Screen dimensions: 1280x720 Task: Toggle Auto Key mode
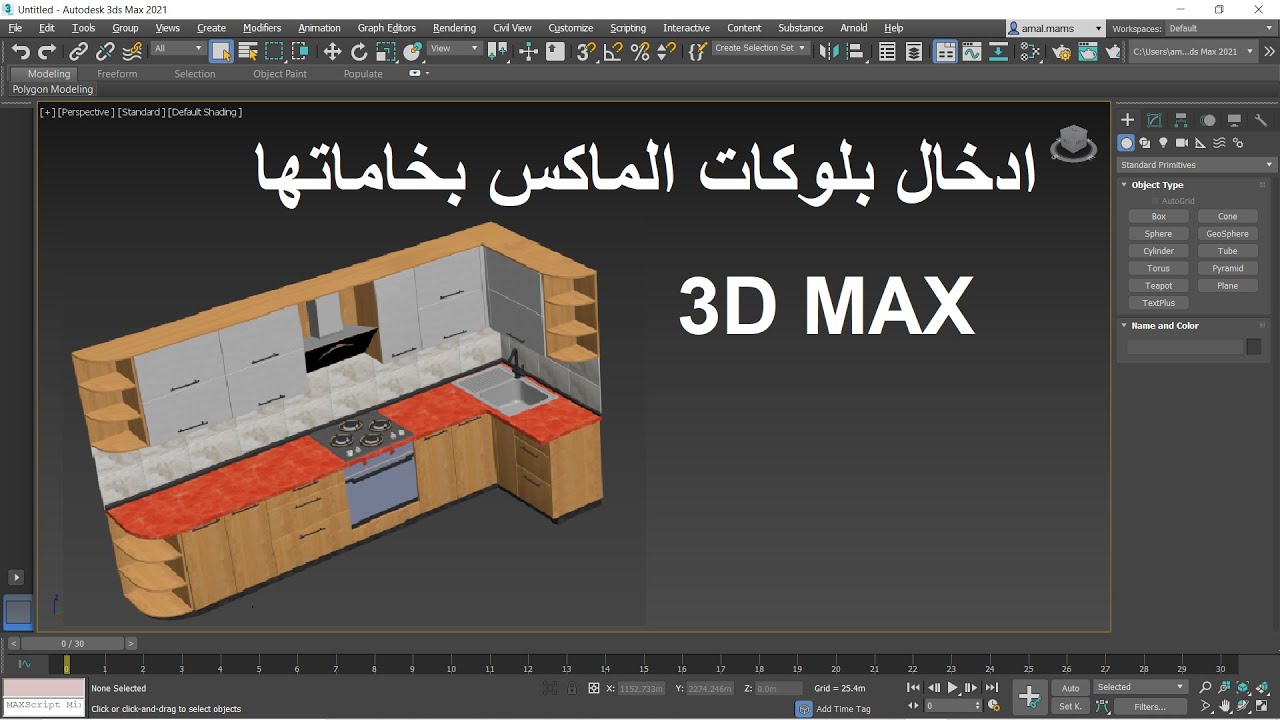point(1070,688)
